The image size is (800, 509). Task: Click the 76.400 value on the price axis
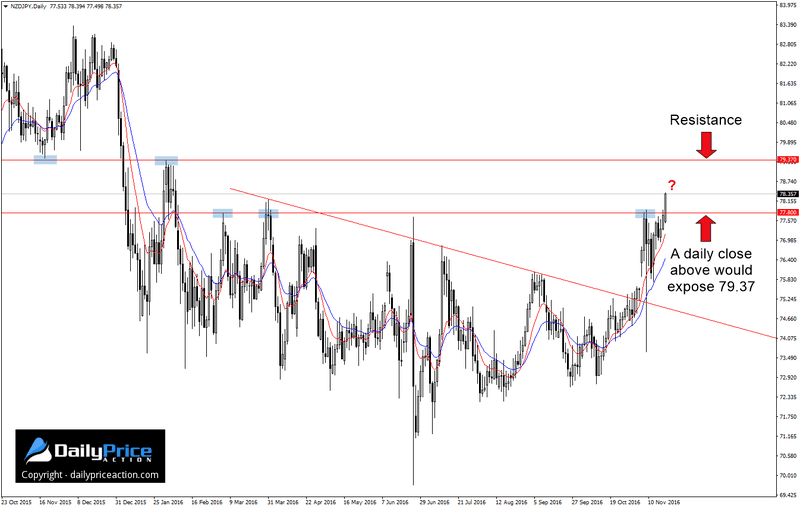tap(788, 260)
